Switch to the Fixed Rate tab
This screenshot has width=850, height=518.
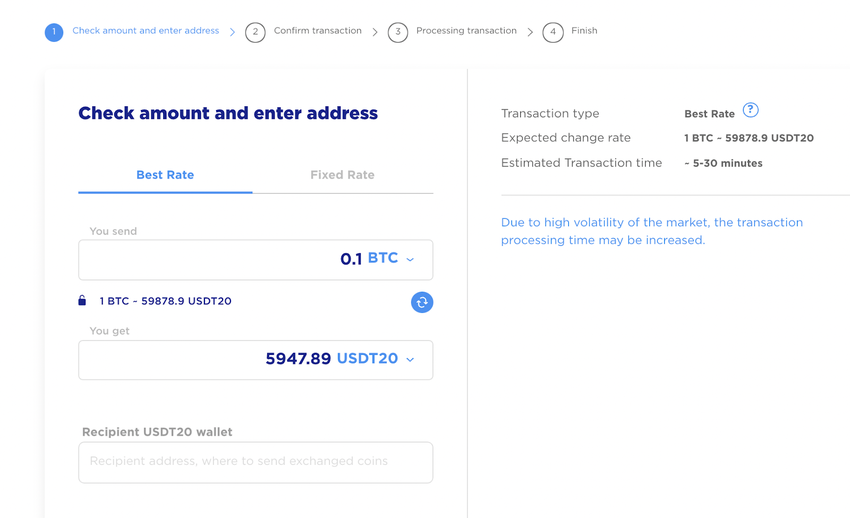pos(342,175)
